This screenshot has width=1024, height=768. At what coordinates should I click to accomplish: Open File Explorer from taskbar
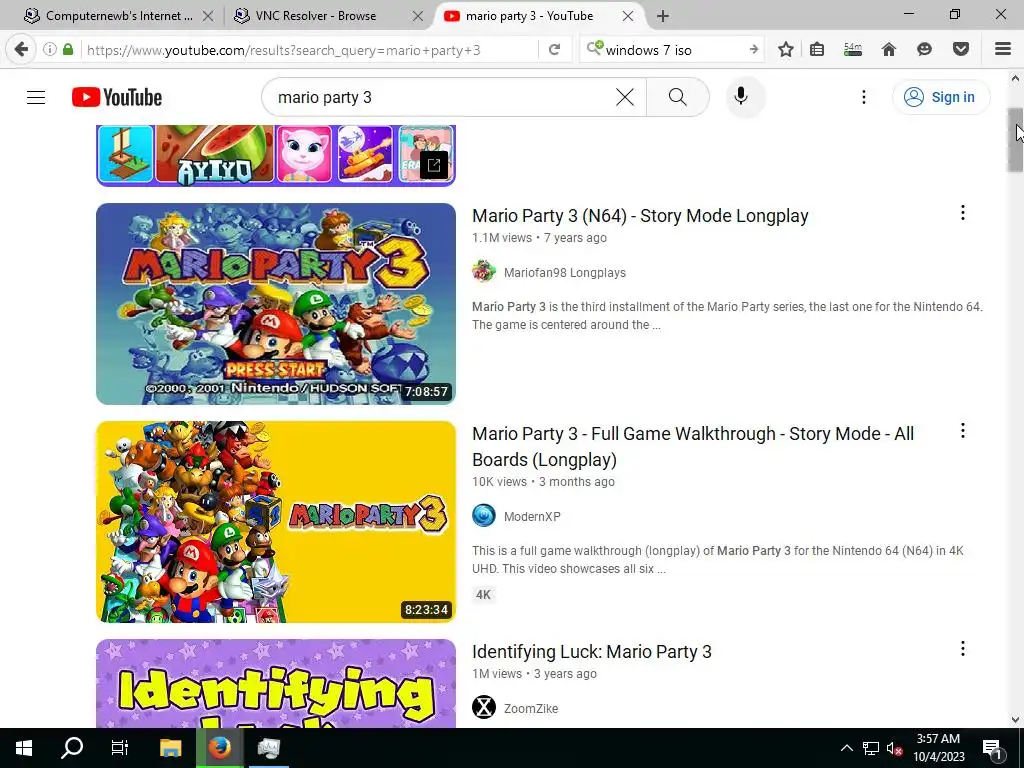[x=171, y=748]
